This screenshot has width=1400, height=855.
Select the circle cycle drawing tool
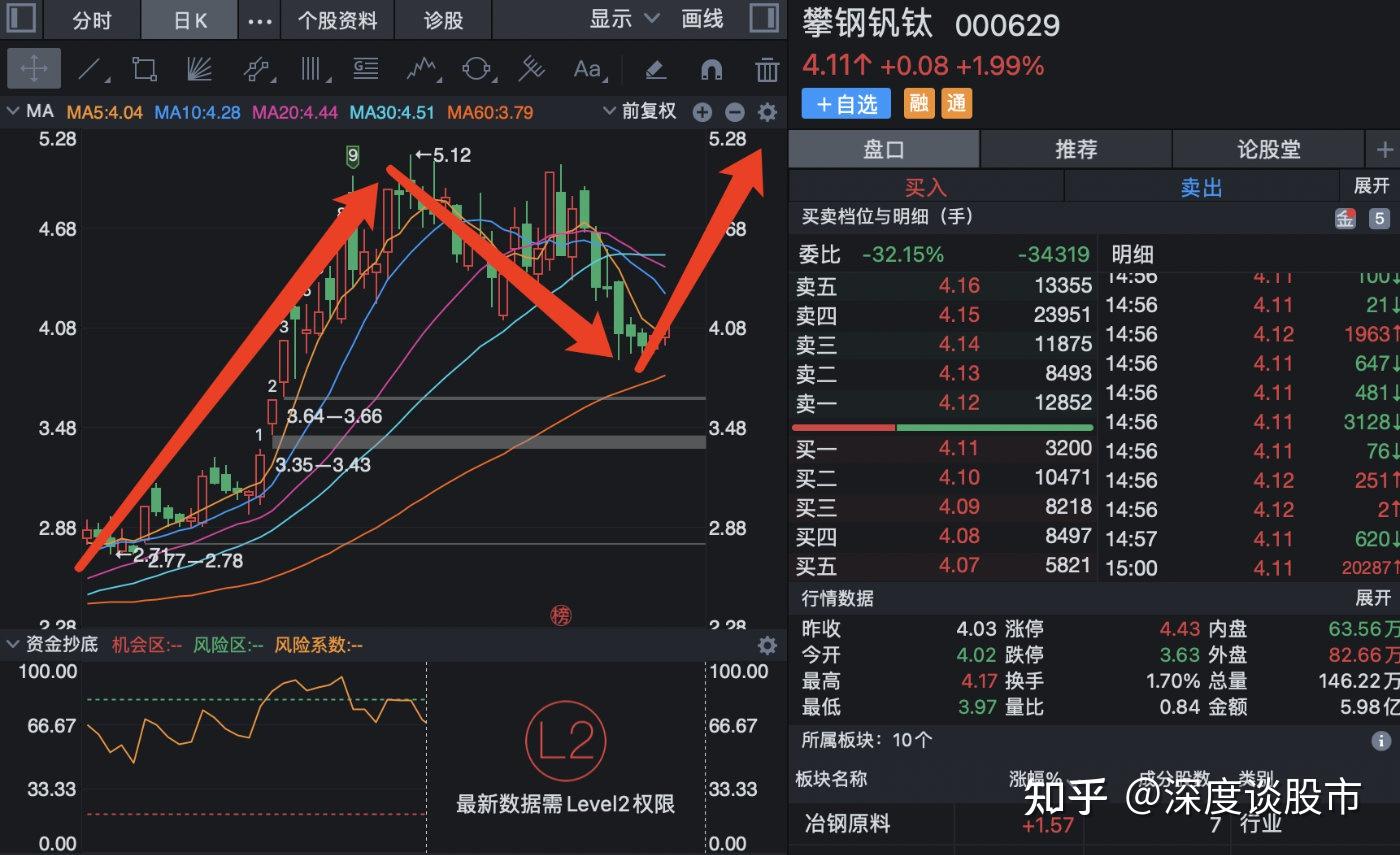click(x=477, y=69)
